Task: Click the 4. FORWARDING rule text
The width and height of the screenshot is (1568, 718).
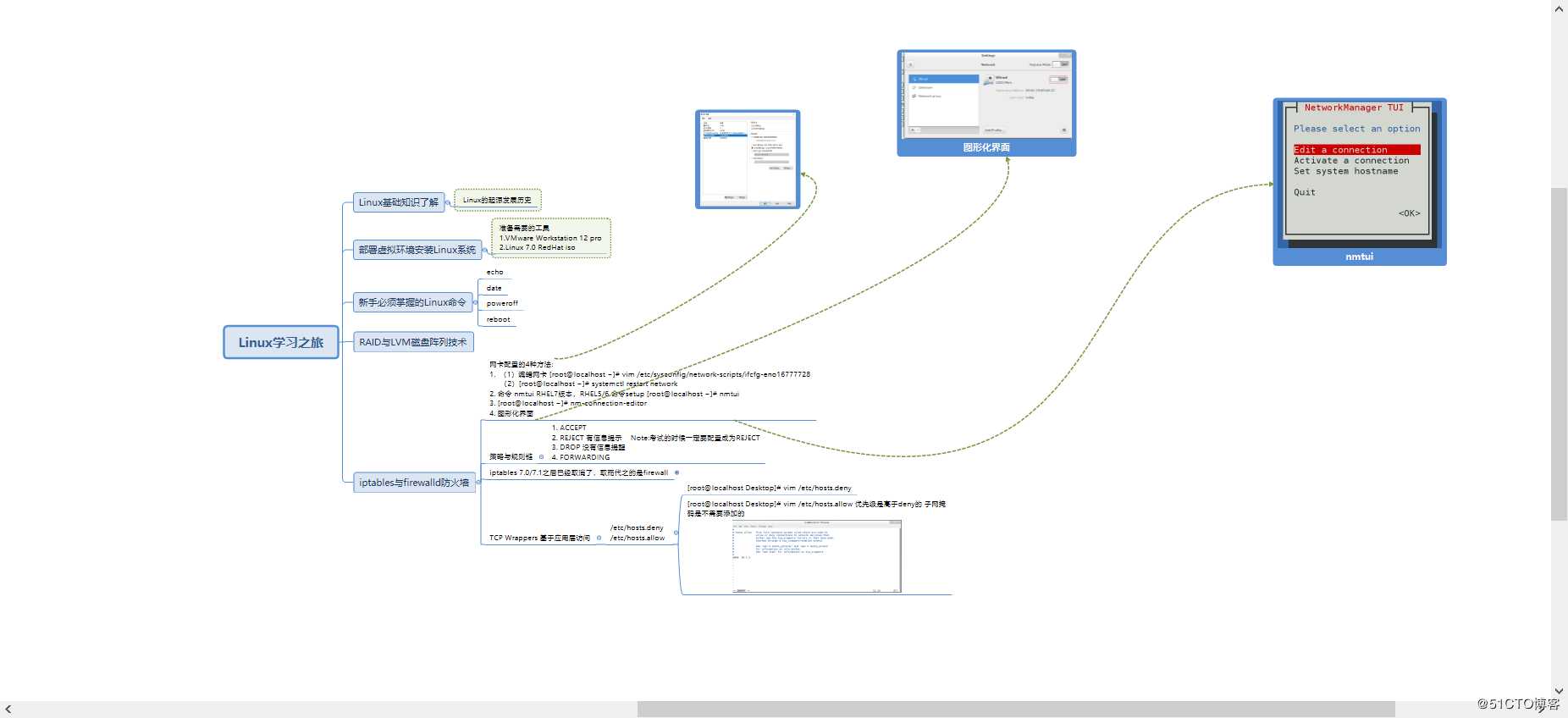Action: [581, 457]
